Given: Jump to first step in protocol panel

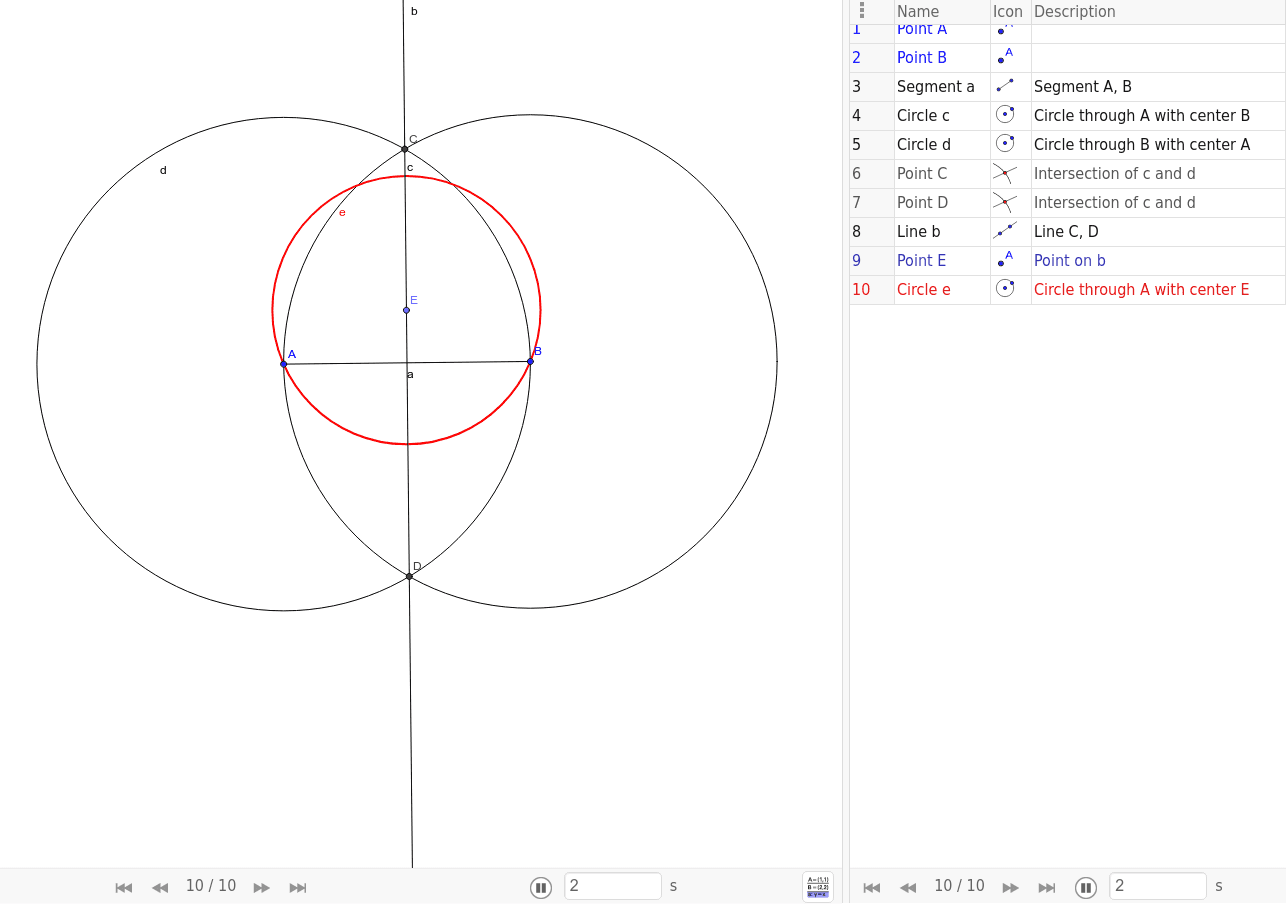Looking at the screenshot, I should (872, 887).
